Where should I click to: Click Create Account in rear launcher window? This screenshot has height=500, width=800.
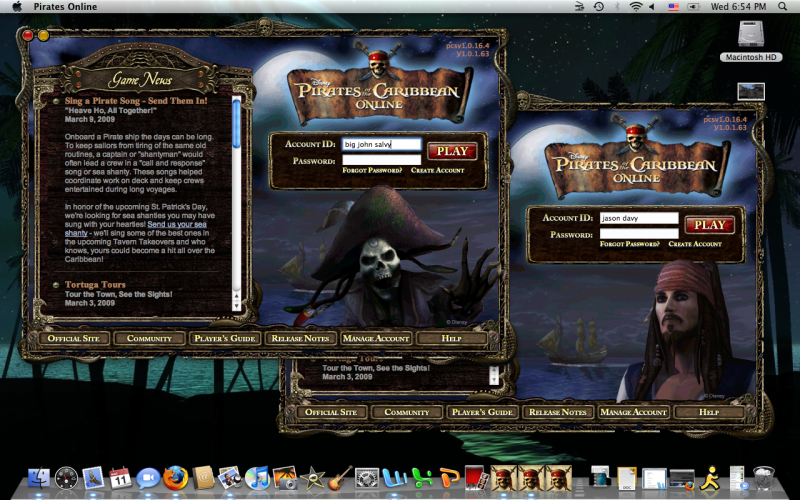(695, 244)
